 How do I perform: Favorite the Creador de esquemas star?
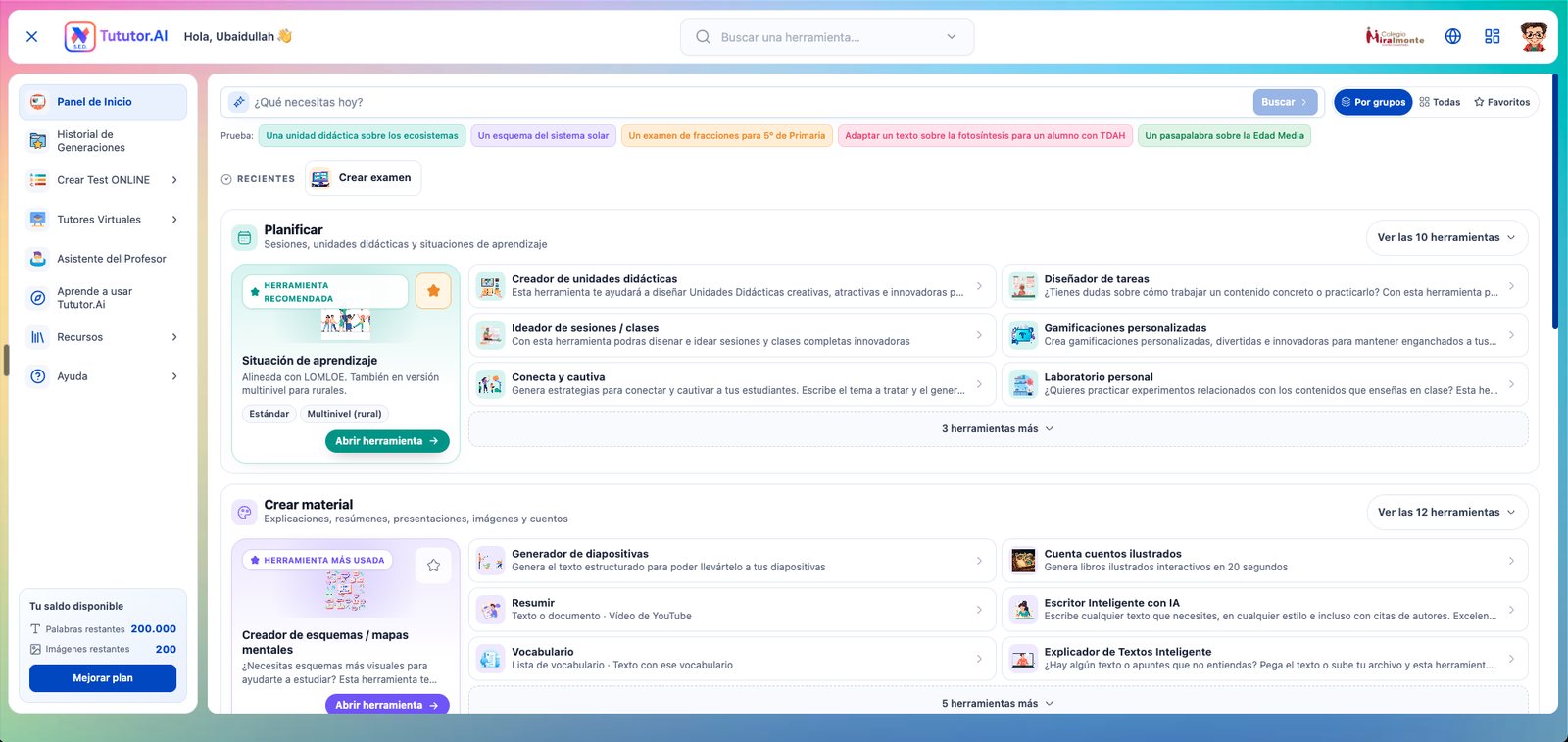point(433,566)
